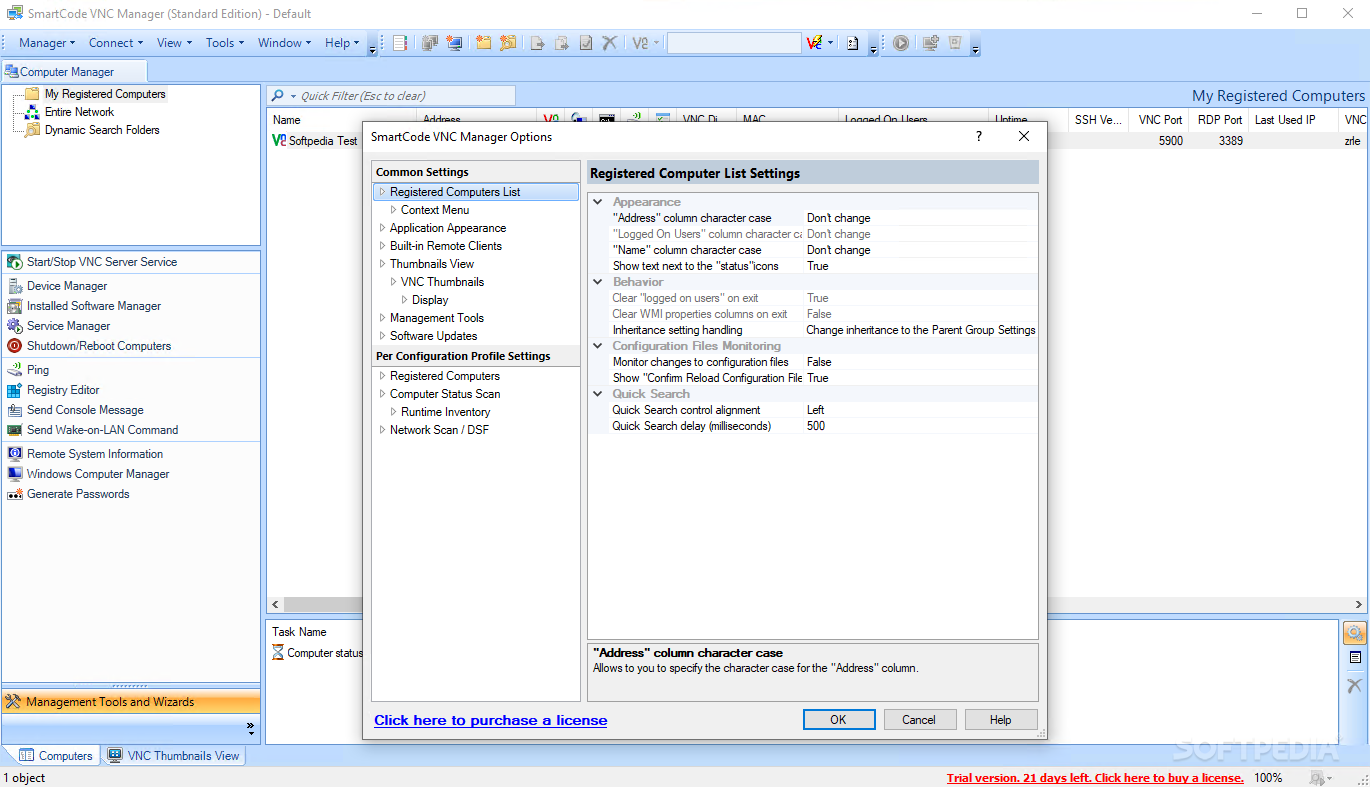Open the Registry Editor tool
The height and width of the screenshot is (787, 1370).
(x=52, y=390)
